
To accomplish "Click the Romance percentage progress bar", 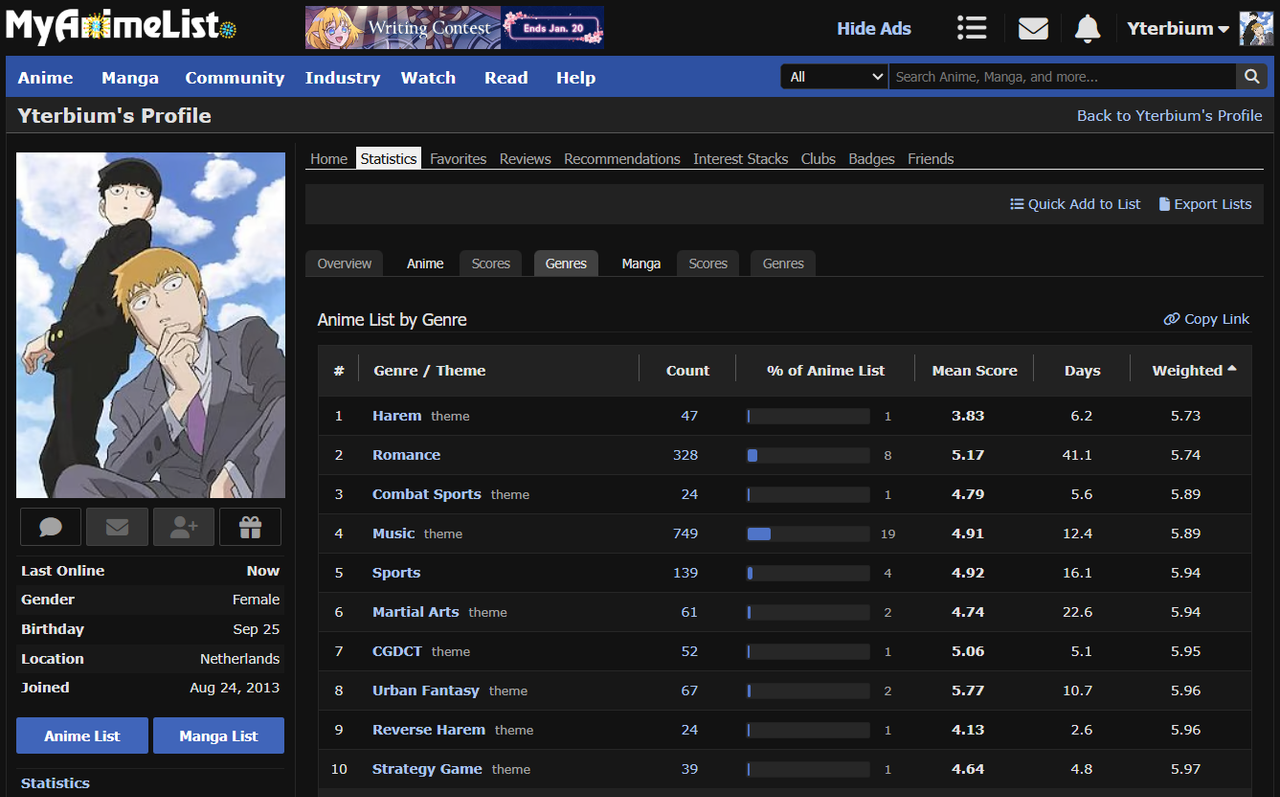I will pos(808,455).
